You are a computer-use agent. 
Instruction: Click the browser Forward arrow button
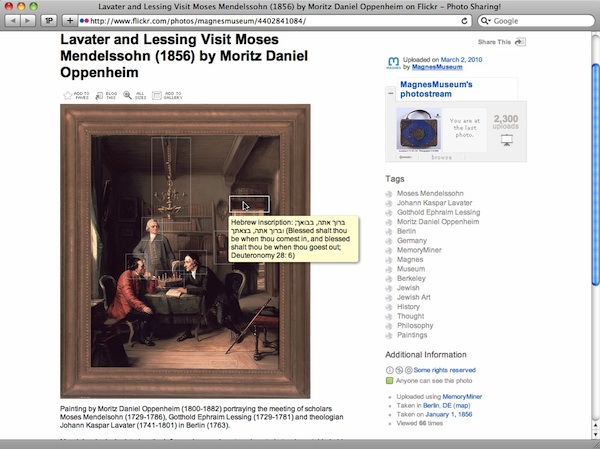point(27,20)
